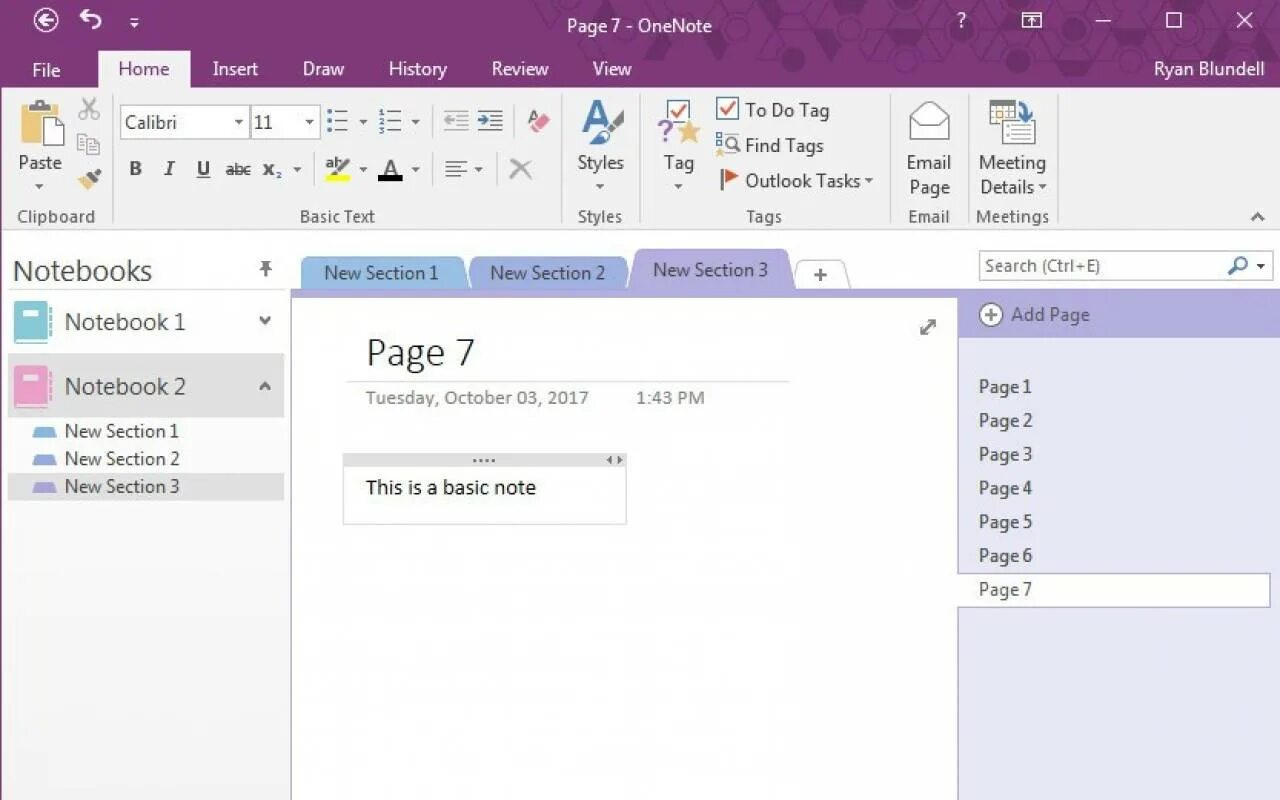1280x800 pixels.
Task: Open the Insert ribbon tab
Action: pos(235,69)
